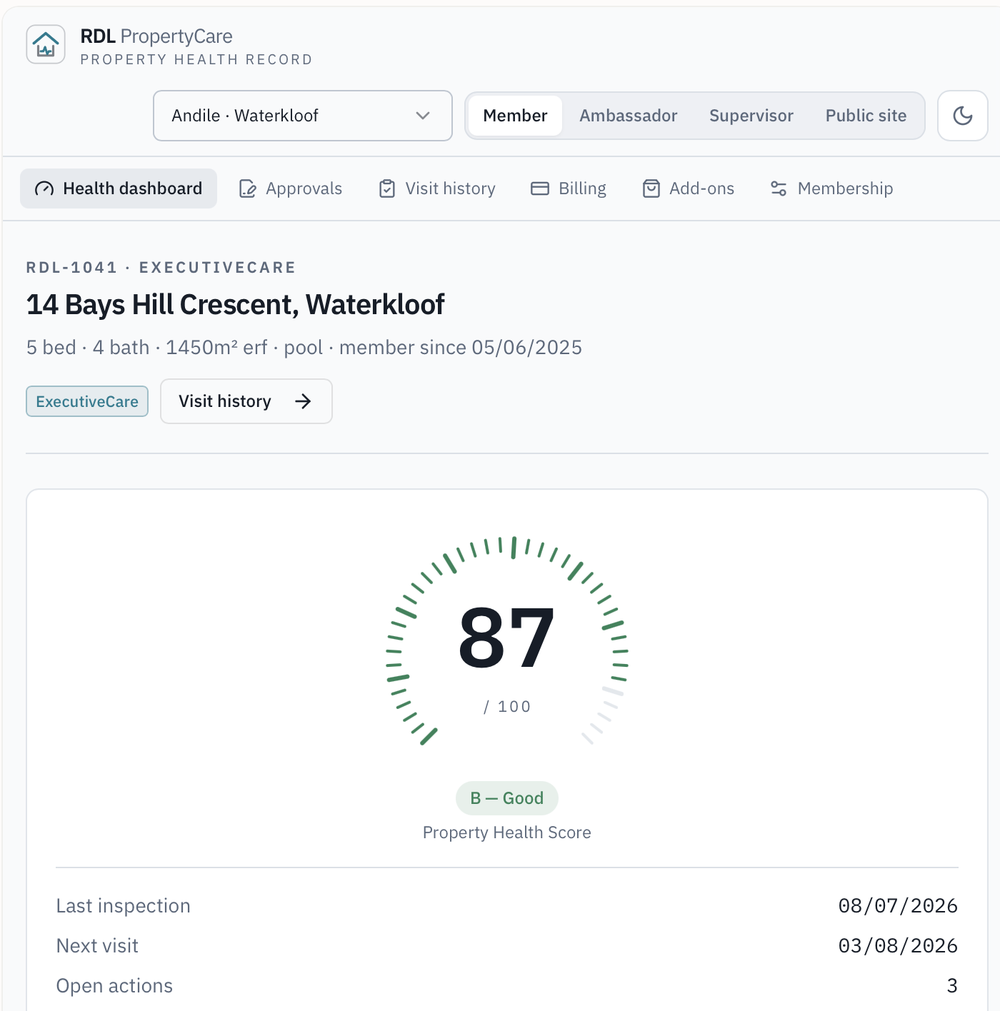Screen dimensions: 1000x1011
Task: Click the Membership sliders icon
Action: (778, 188)
